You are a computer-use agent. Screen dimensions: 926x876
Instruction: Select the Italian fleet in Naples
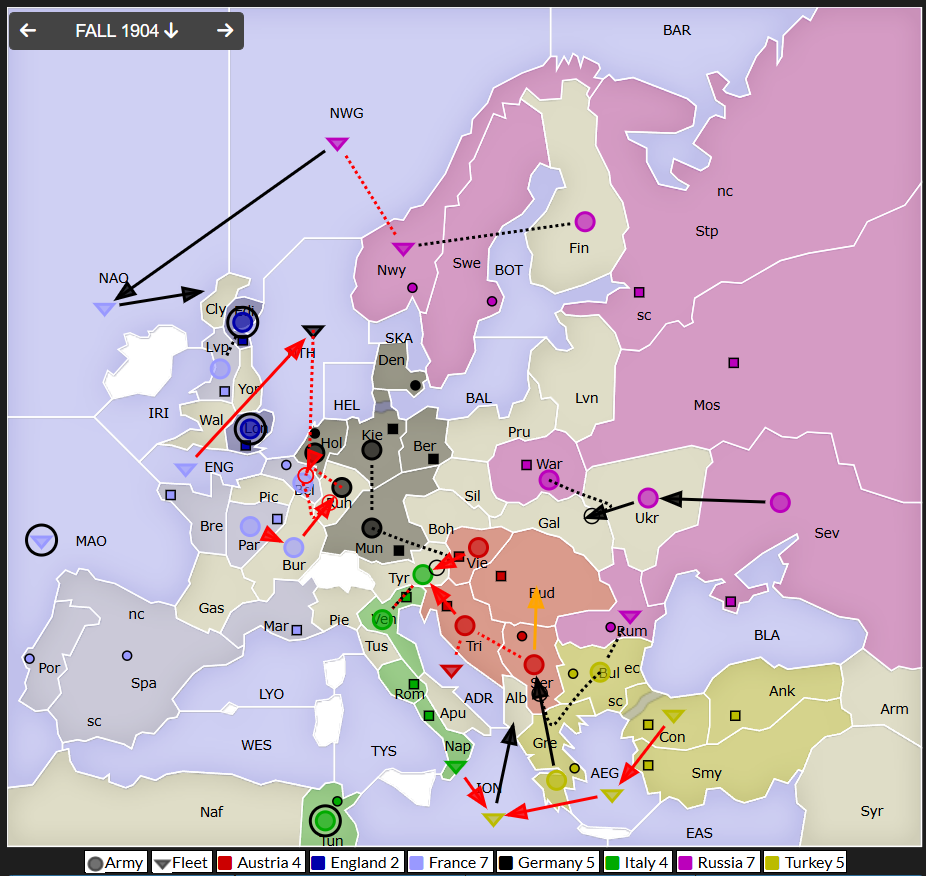456,768
